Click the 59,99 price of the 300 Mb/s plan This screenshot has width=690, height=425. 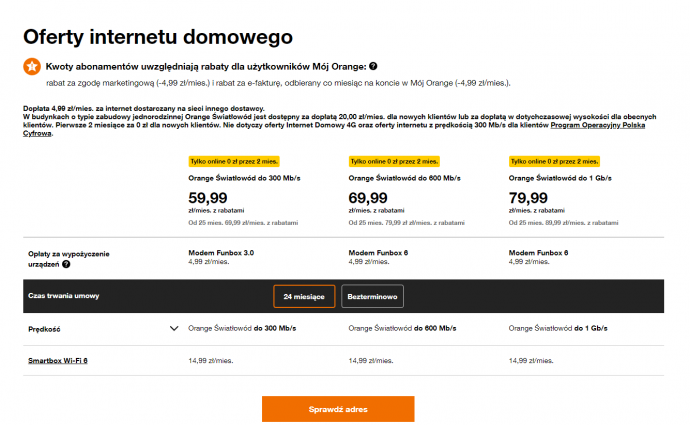(x=208, y=198)
